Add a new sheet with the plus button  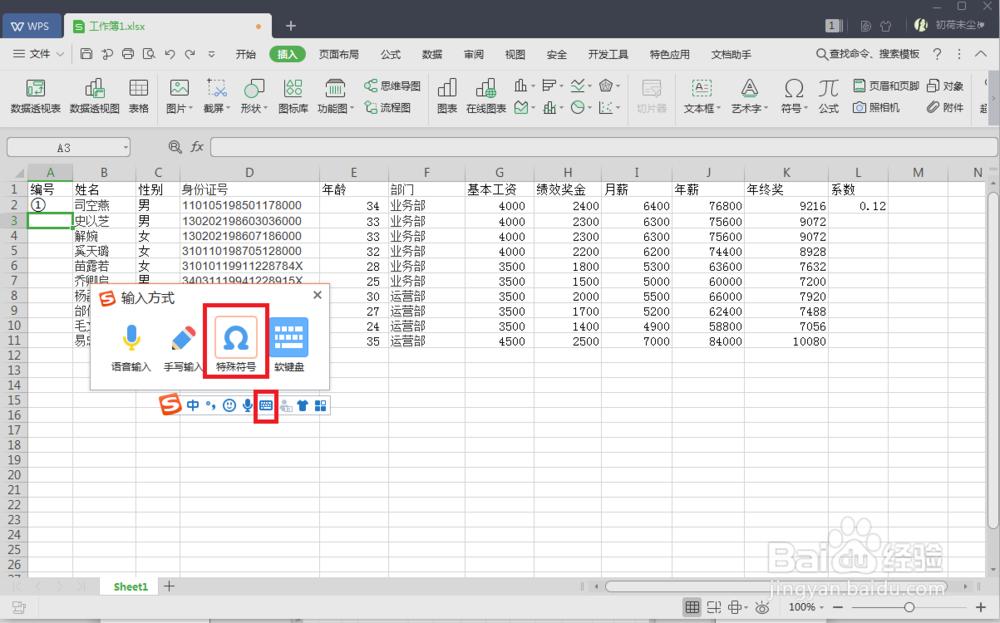pyautogui.click(x=168, y=586)
